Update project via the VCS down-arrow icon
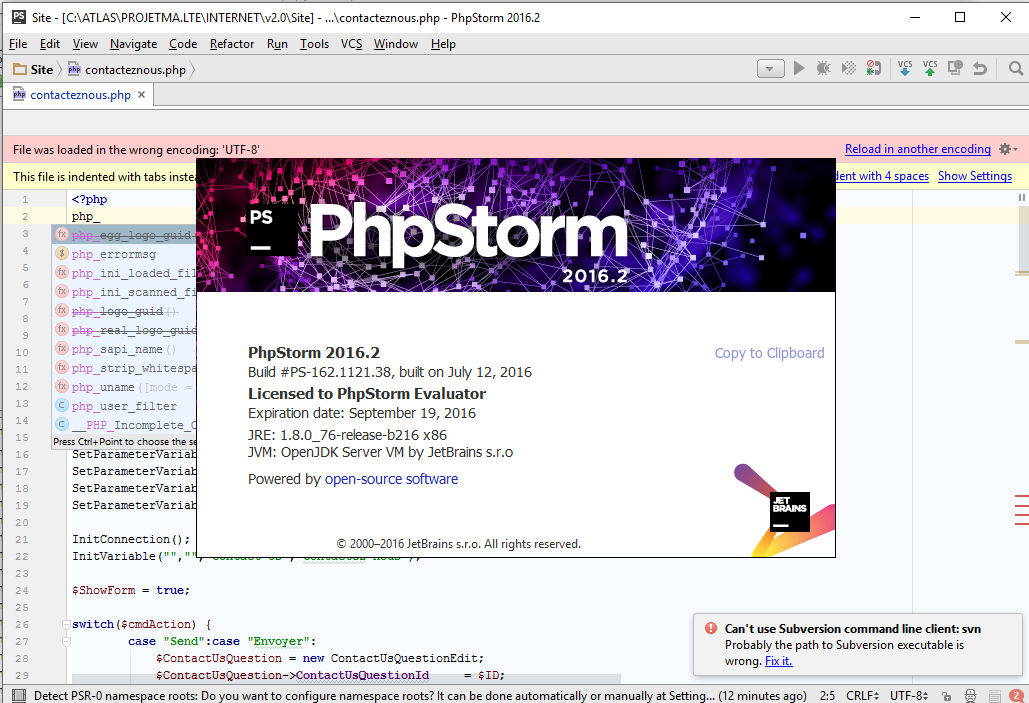Viewport: 1029px width, 703px height. pyautogui.click(x=905, y=68)
